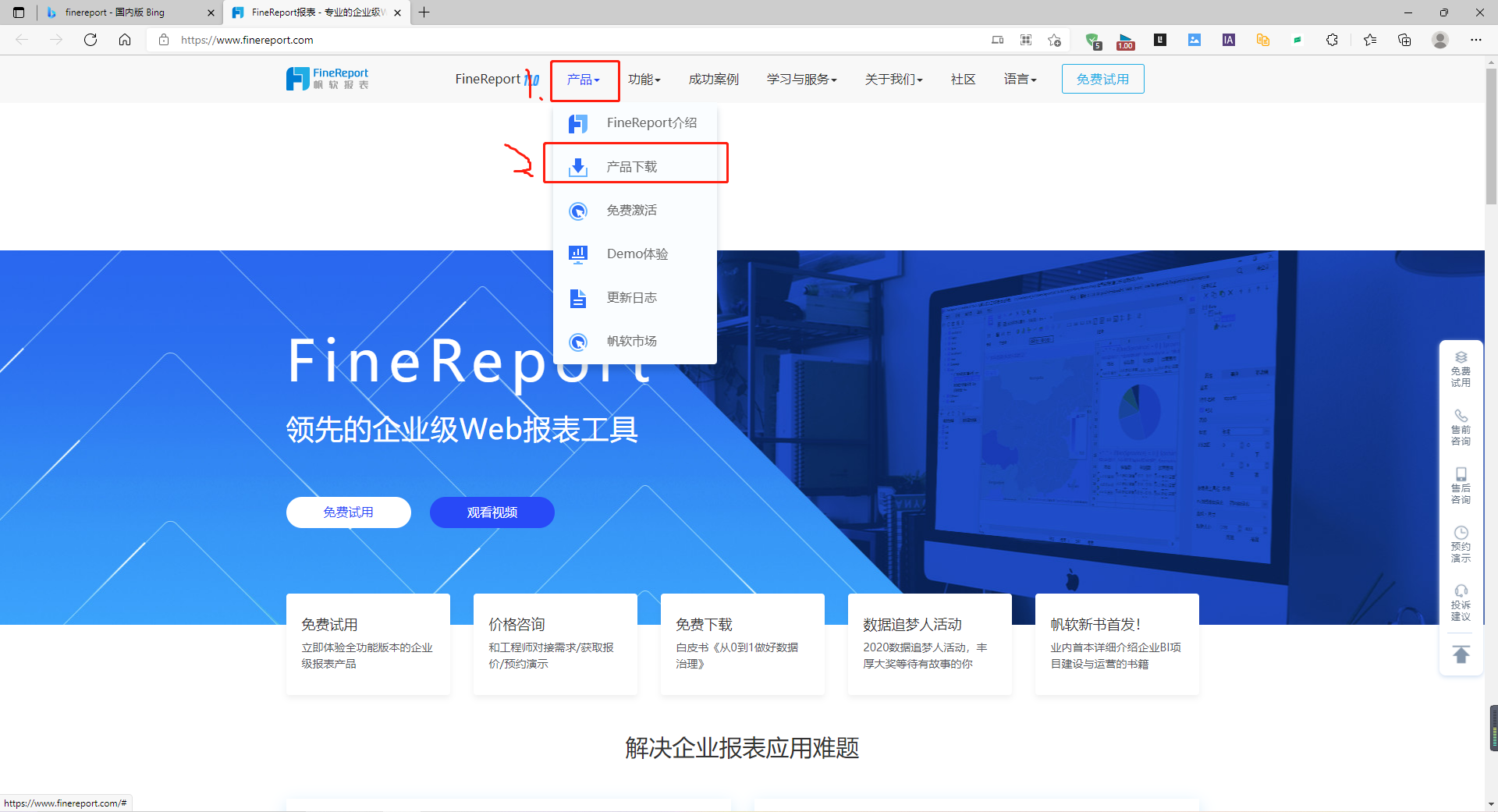Image resolution: width=1498 pixels, height=812 pixels.
Task: Click the back-to-top arrow in the sidebar
Action: 1461,654
